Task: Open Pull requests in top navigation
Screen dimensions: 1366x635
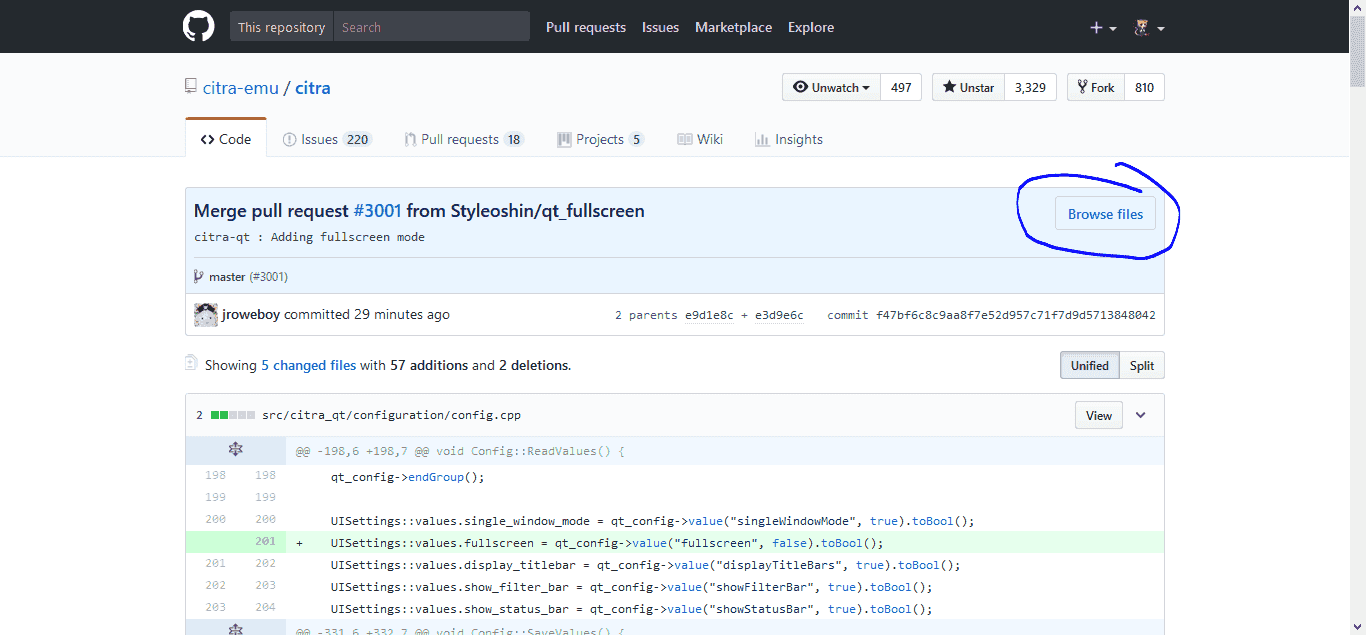Action: click(586, 27)
